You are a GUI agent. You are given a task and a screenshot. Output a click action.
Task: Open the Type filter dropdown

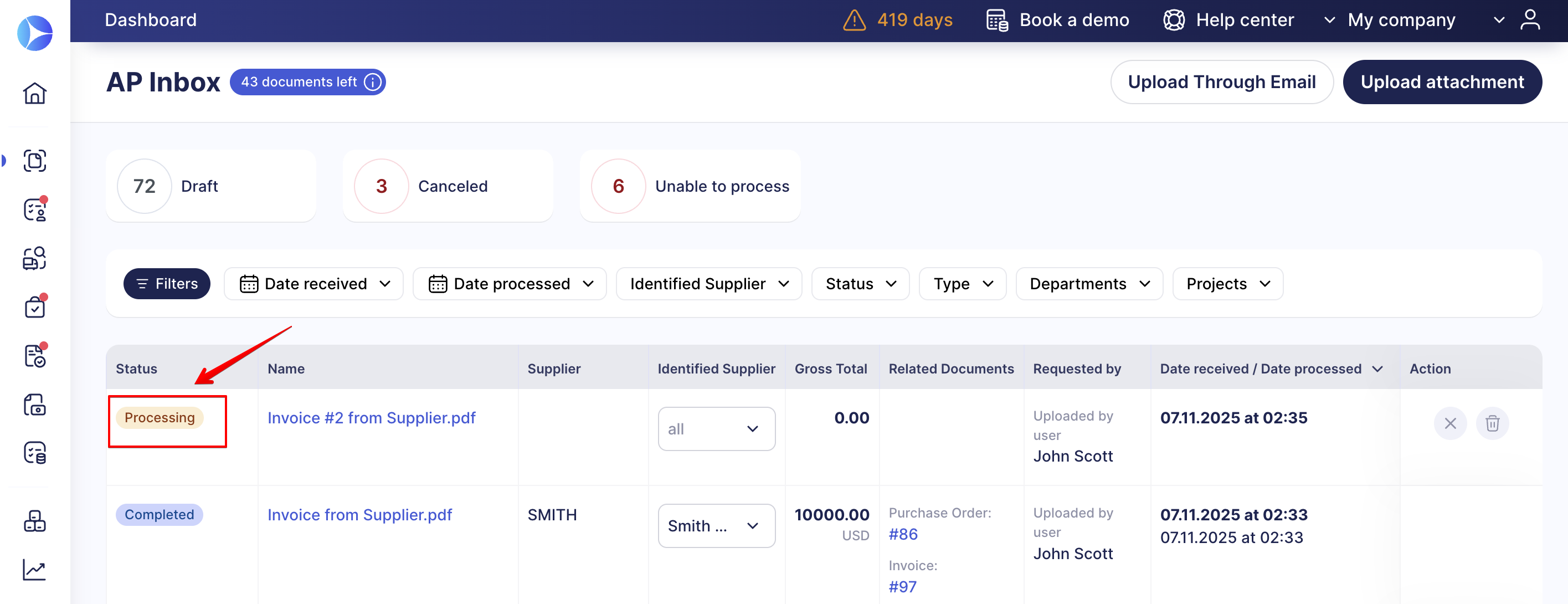pyautogui.click(x=963, y=284)
